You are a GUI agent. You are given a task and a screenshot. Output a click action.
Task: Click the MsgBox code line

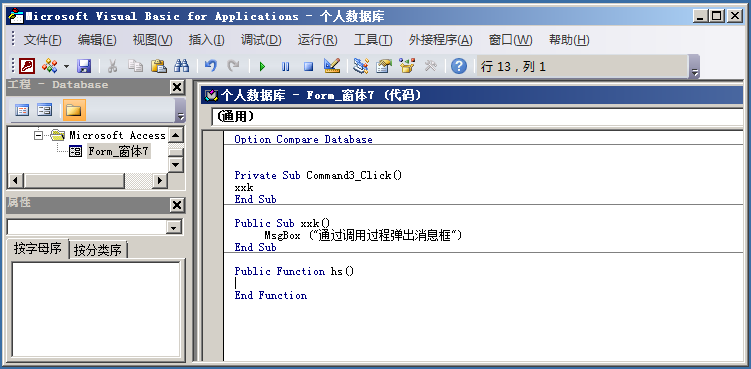point(363,235)
